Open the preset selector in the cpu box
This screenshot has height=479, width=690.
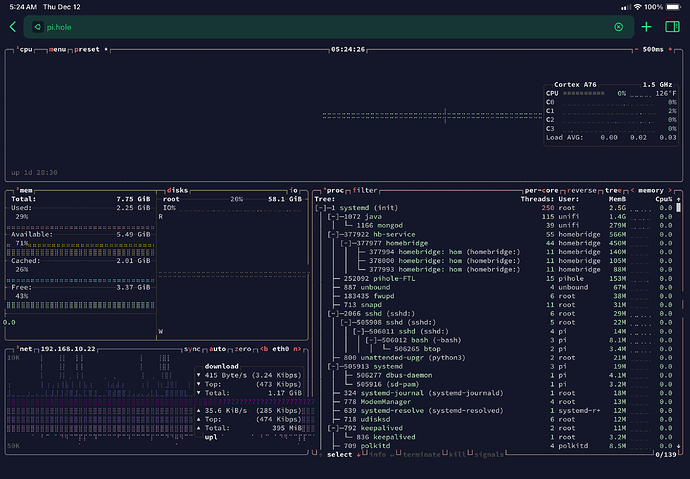(x=88, y=48)
